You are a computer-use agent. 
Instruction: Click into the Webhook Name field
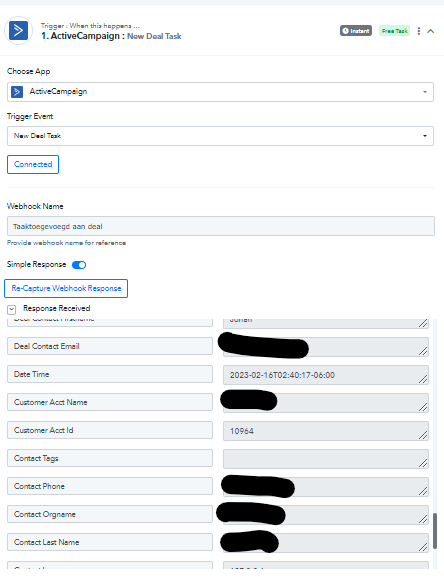click(221, 226)
